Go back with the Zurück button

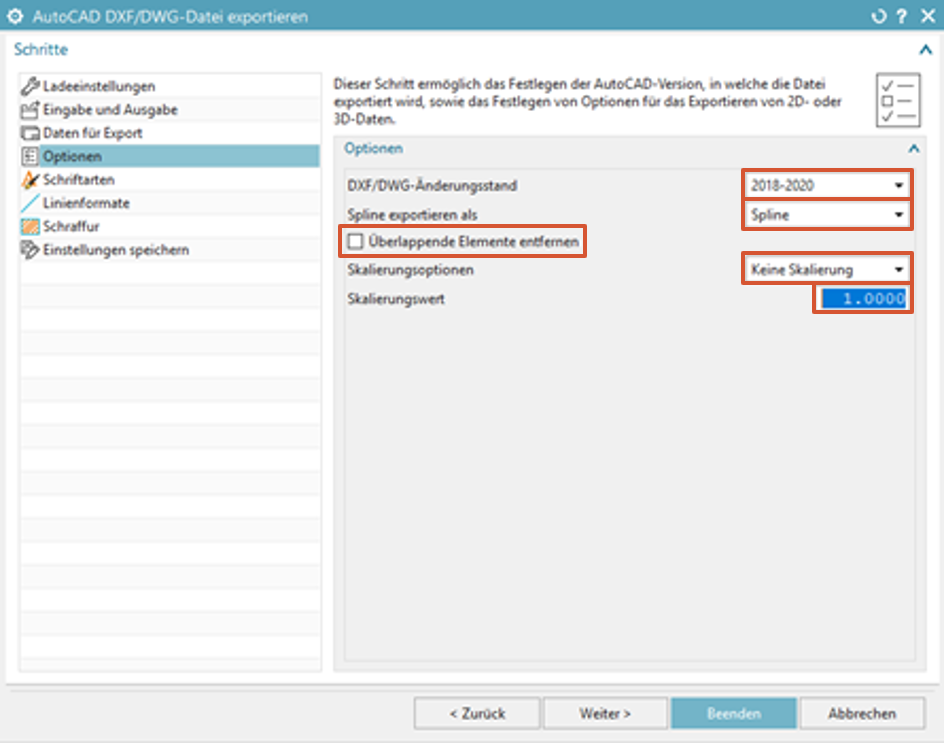tap(477, 714)
